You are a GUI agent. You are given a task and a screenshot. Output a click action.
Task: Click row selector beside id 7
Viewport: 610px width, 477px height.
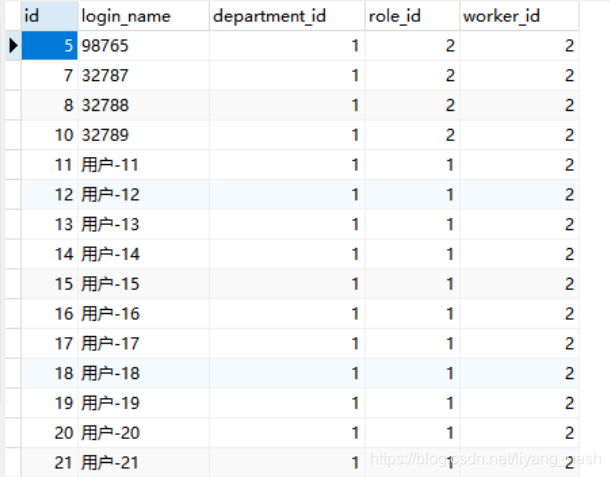point(13,75)
